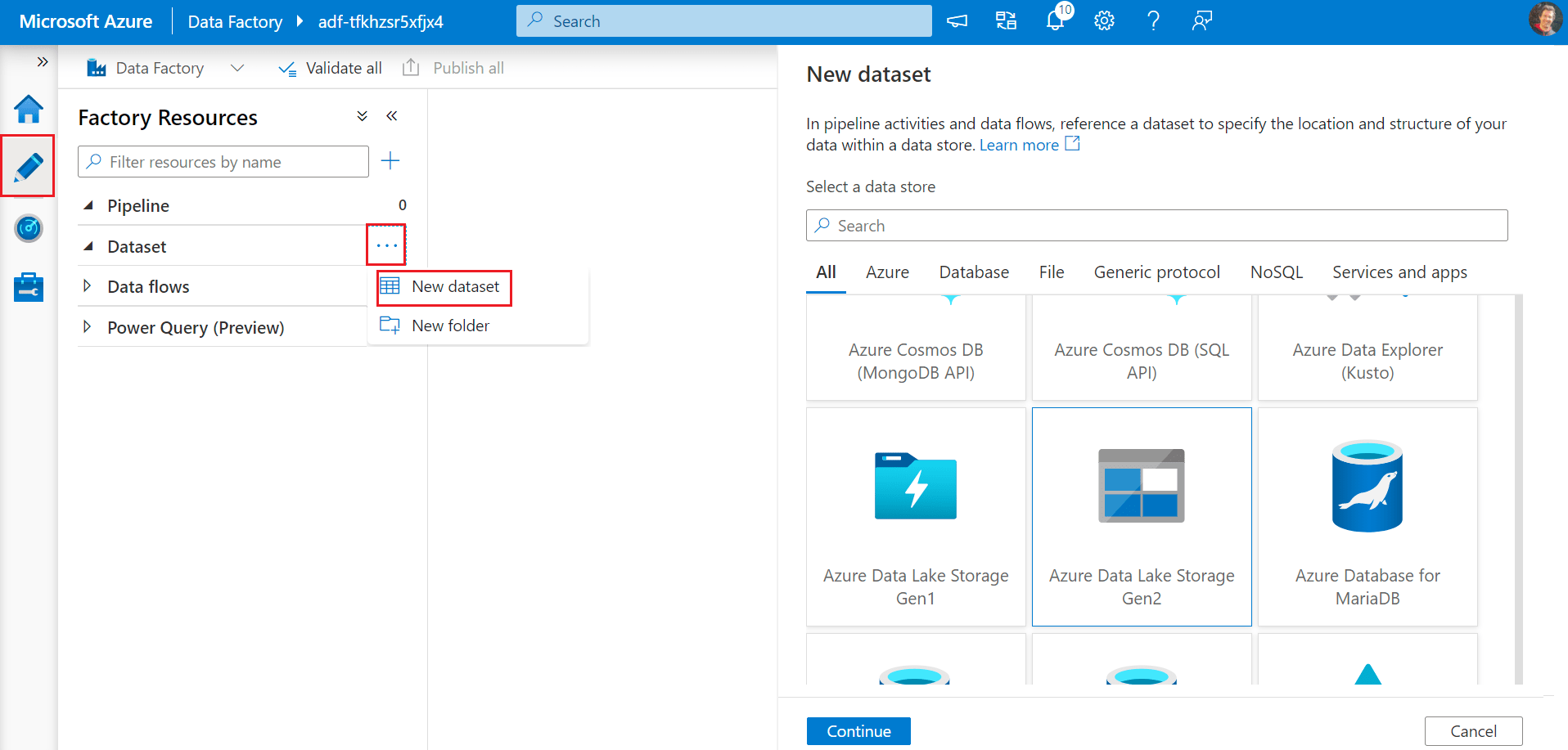Screen dimensions: 1568x750
Task: Select the Author pencil icon
Action: pyautogui.click(x=28, y=166)
